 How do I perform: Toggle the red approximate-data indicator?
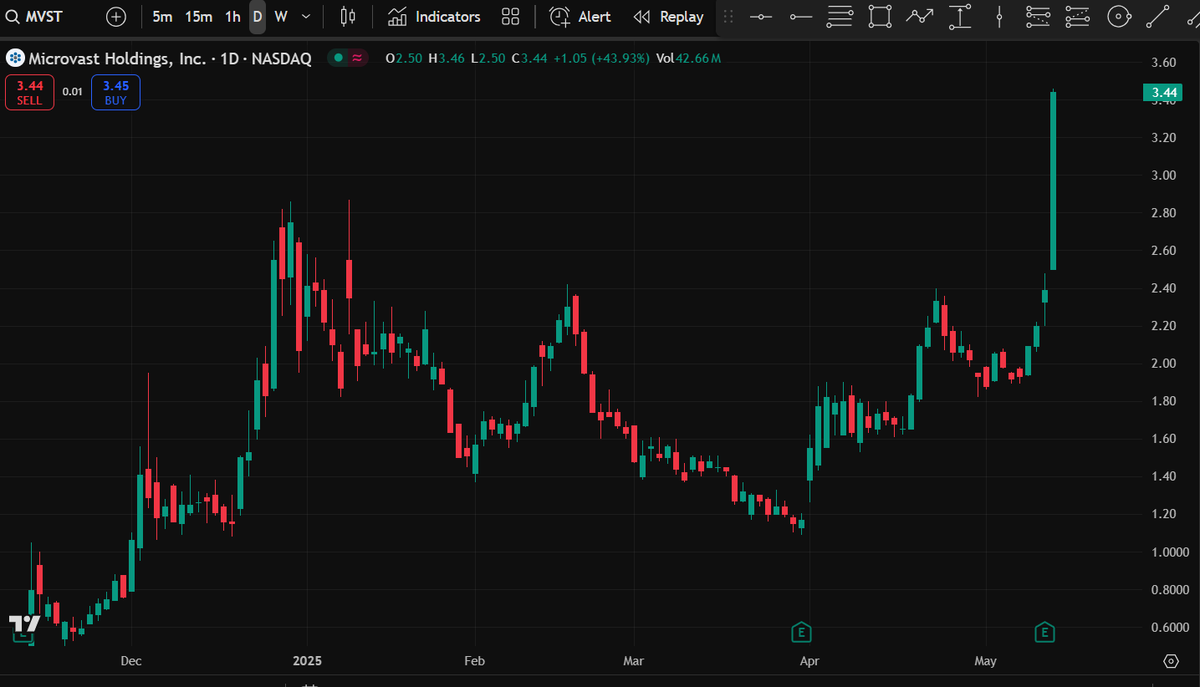(x=356, y=58)
